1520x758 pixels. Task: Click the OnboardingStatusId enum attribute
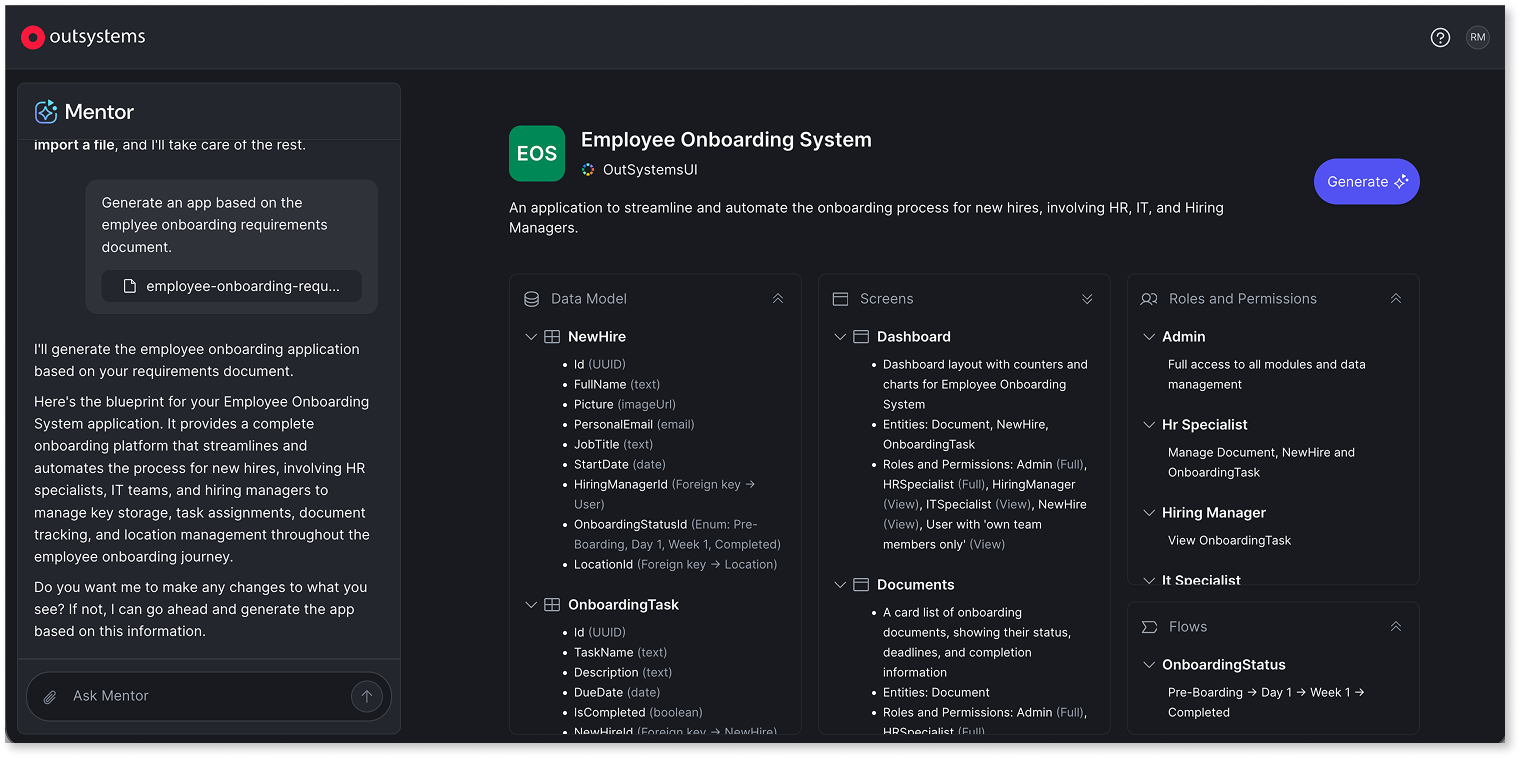677,535
